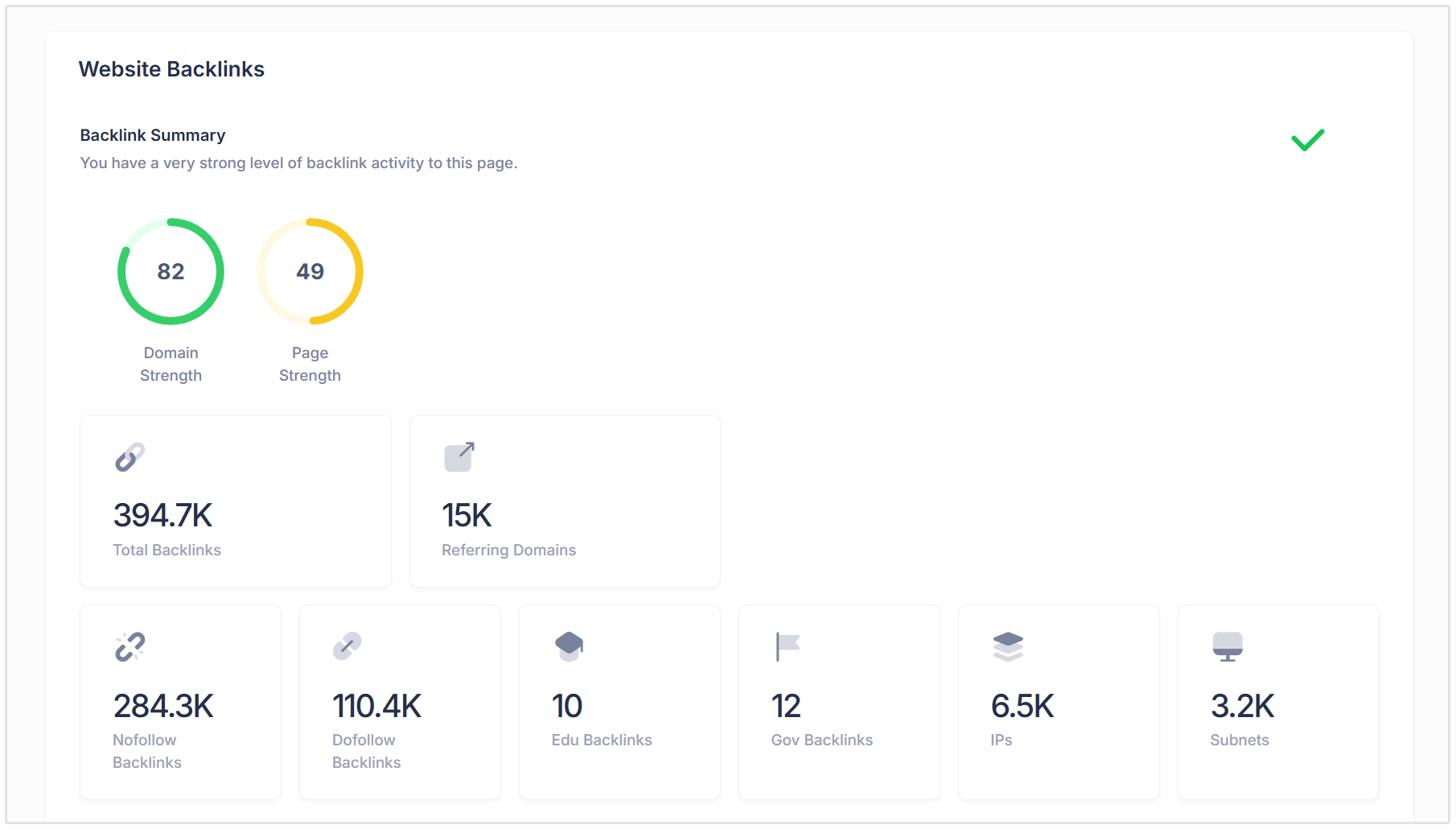Click the very strong backlink activity description

tap(298, 163)
